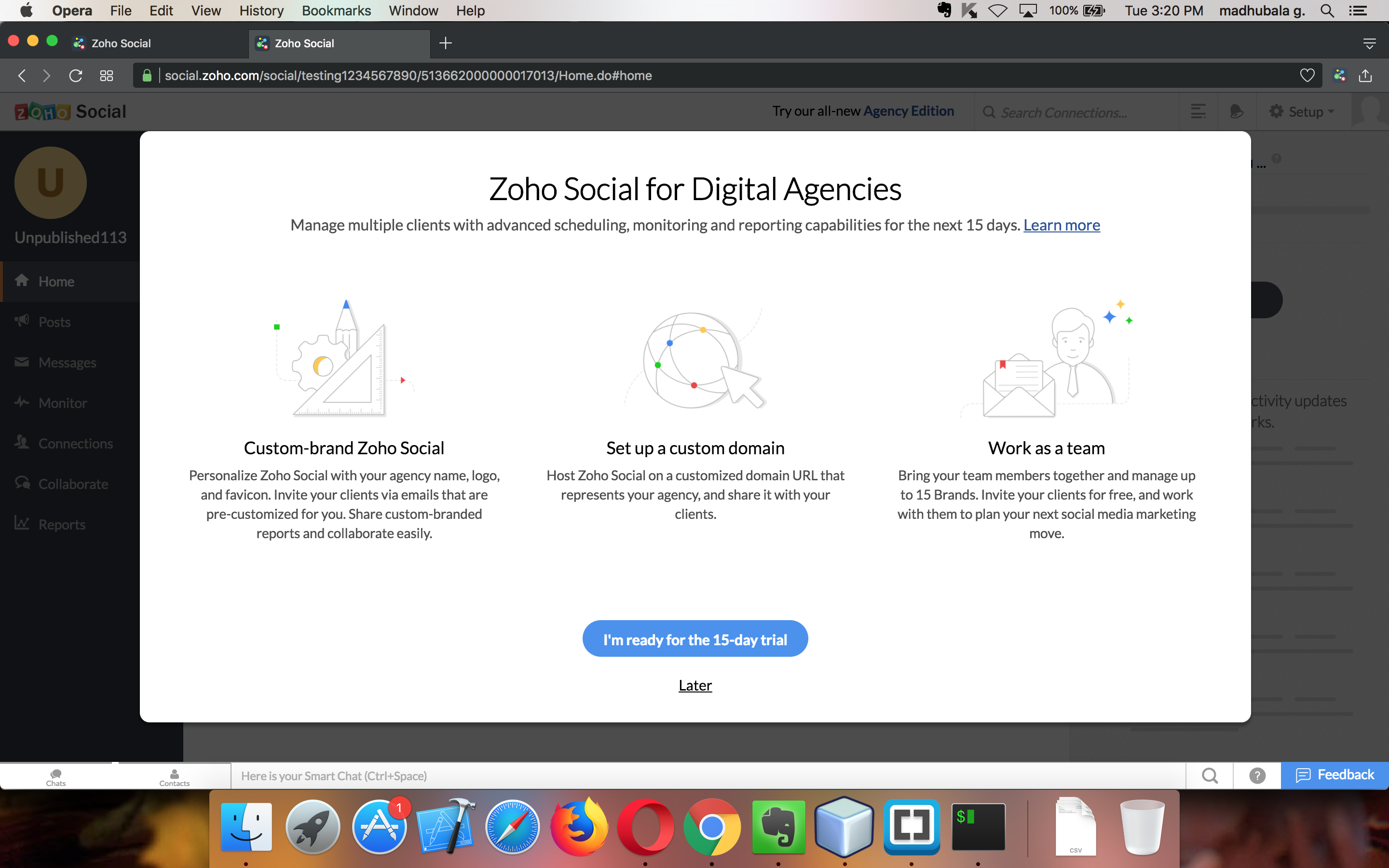Open the Opera tab menu icon
The image size is (1389, 868).
click(1370, 43)
